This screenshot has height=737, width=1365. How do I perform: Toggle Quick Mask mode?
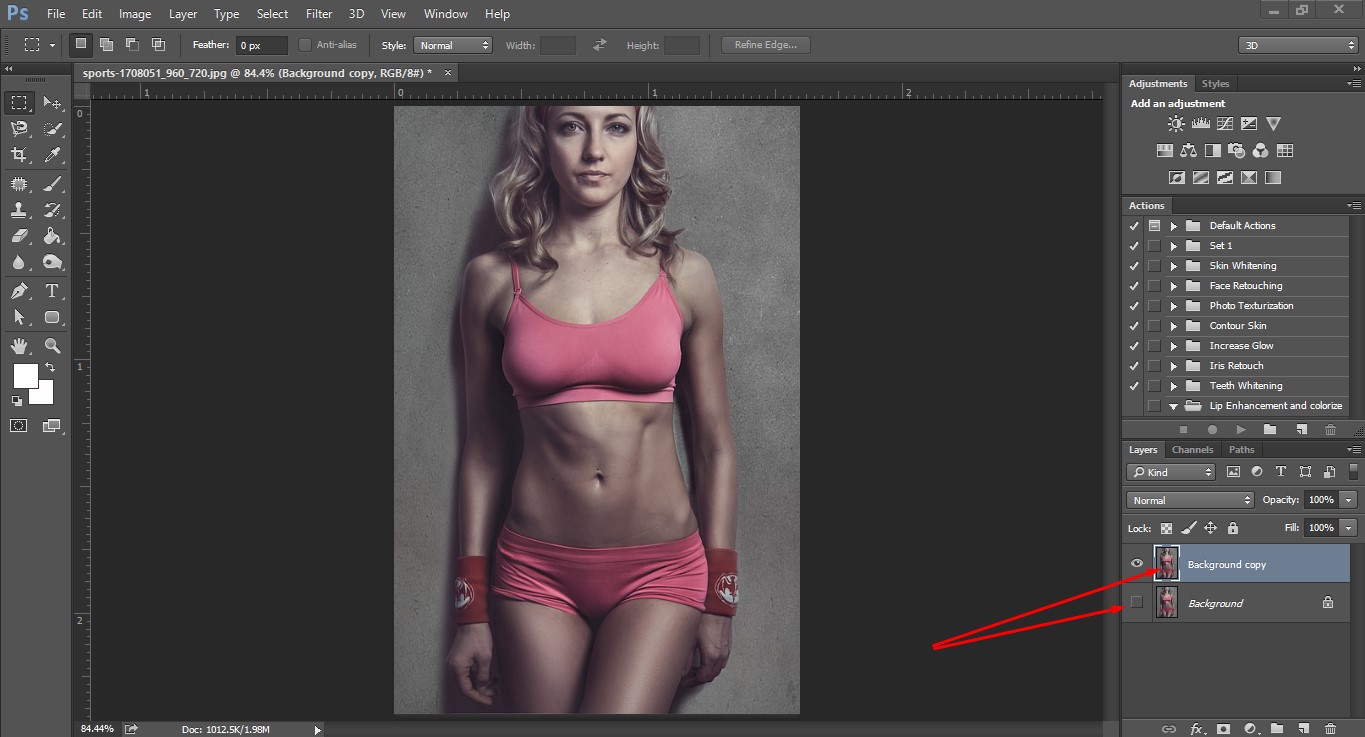coord(19,425)
